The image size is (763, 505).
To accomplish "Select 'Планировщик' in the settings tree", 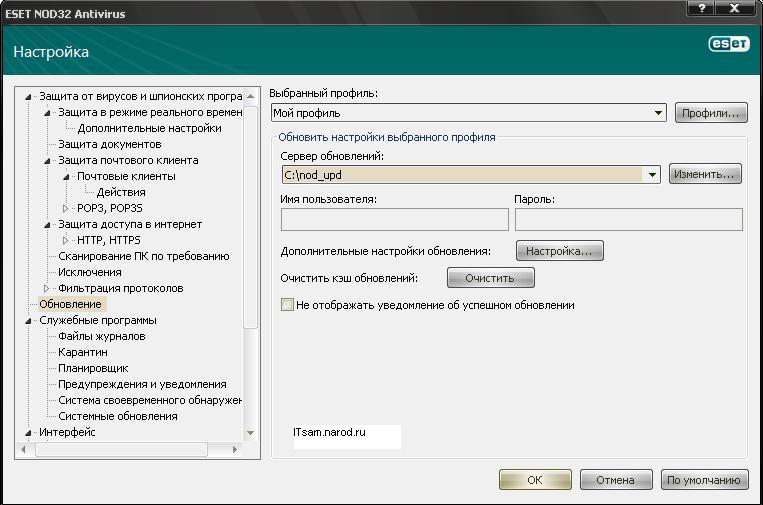I will pyautogui.click(x=93, y=368).
